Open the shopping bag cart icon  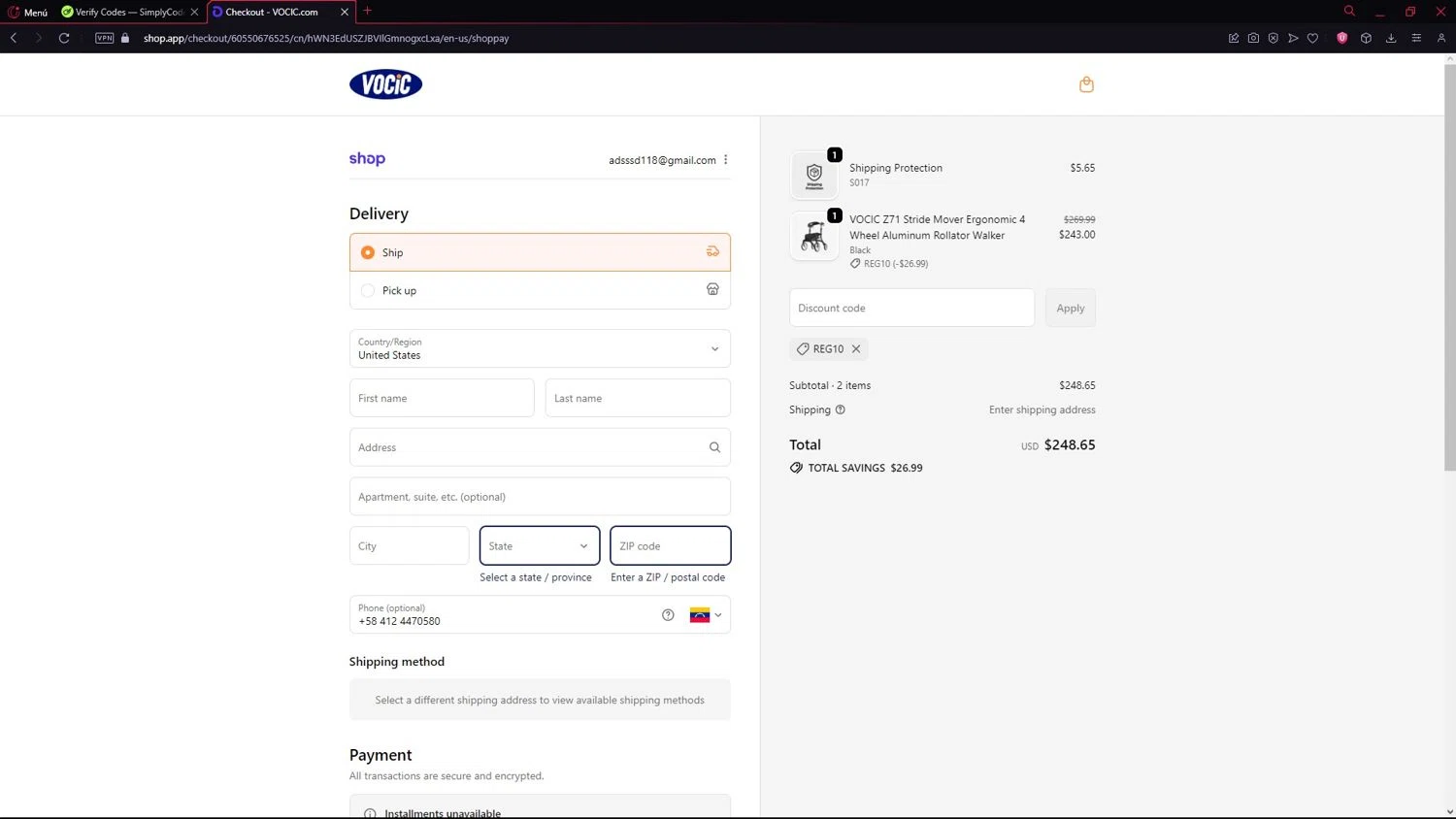pos(1086,84)
